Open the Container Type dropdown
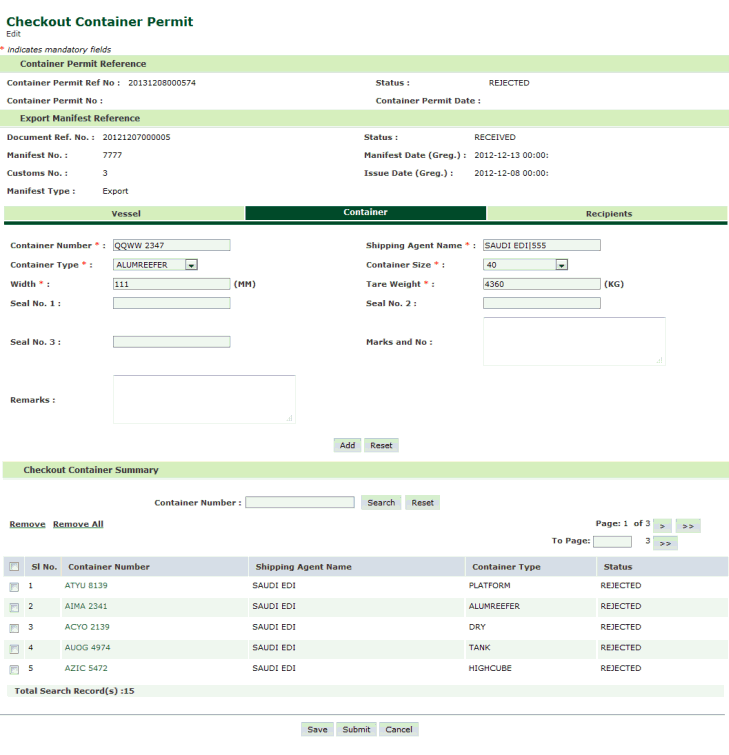 click(190, 265)
